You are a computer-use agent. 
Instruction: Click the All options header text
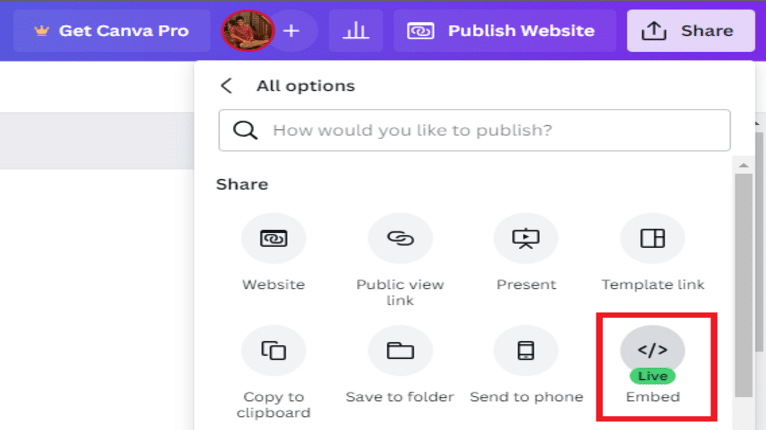305,86
